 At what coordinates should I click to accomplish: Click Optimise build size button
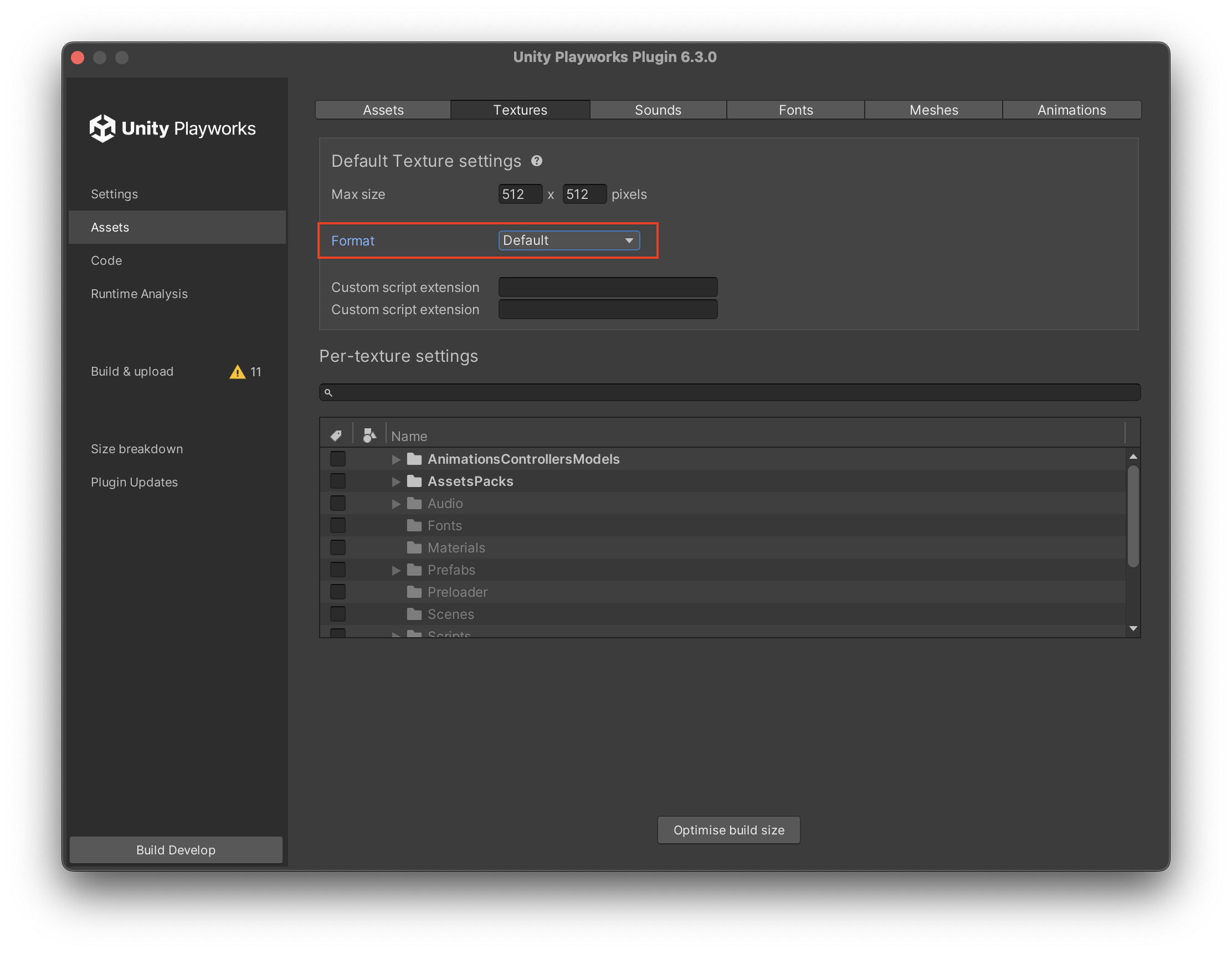point(728,830)
